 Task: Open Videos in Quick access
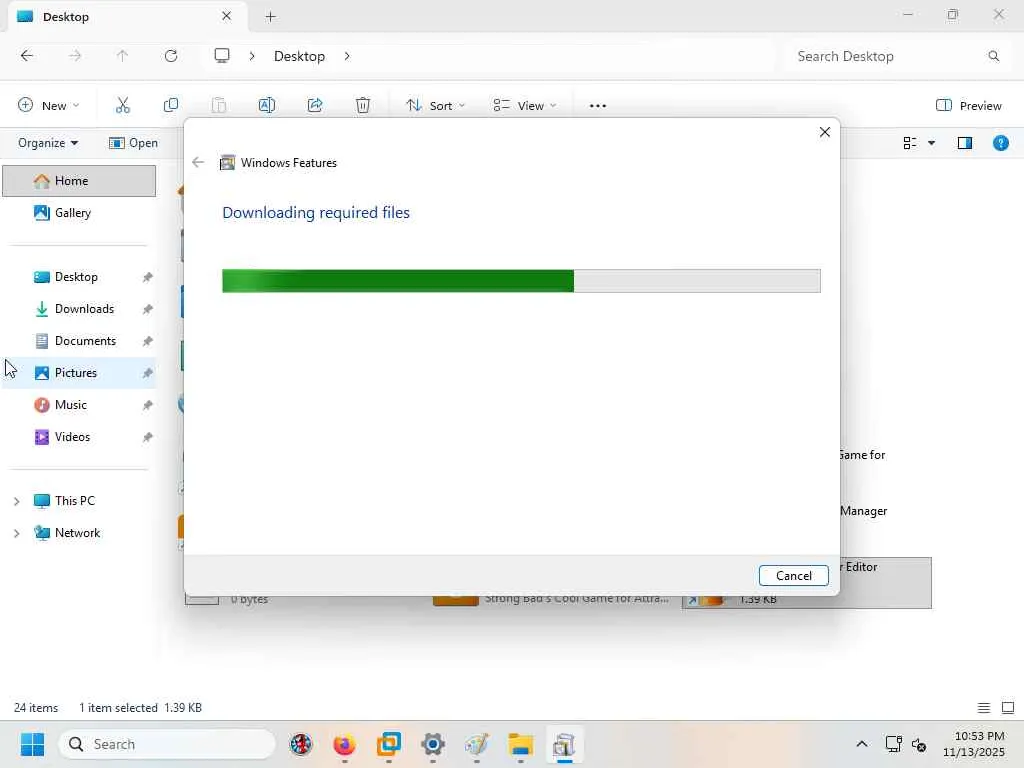(72, 436)
